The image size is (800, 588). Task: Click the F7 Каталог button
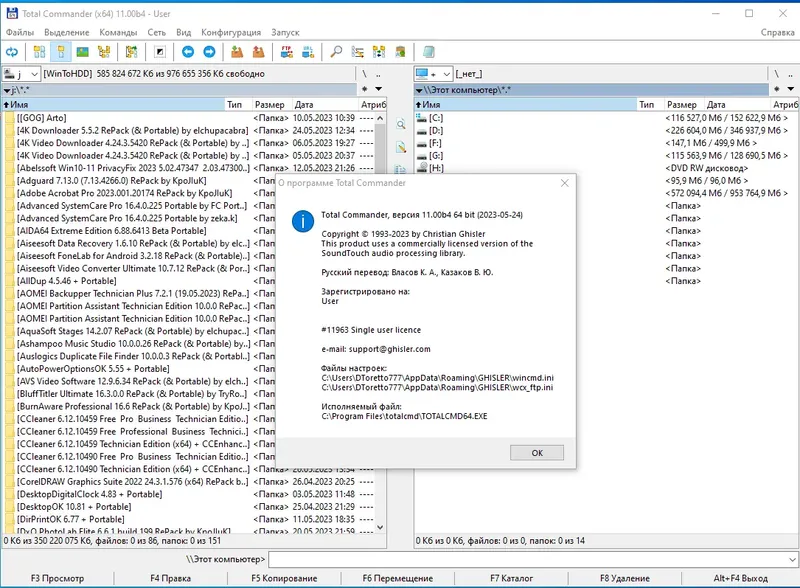click(x=511, y=578)
